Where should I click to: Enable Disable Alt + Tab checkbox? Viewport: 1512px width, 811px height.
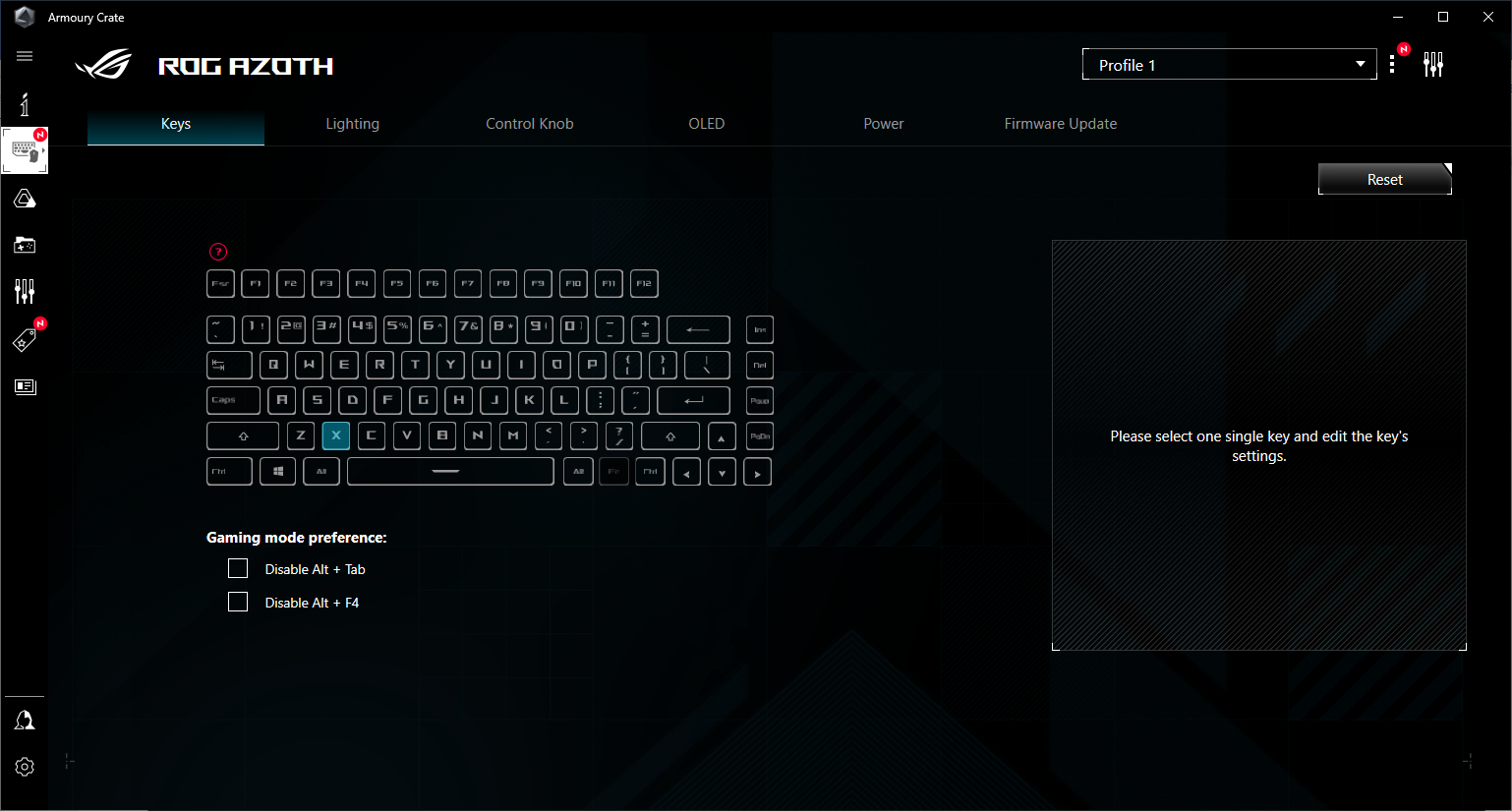coord(238,568)
